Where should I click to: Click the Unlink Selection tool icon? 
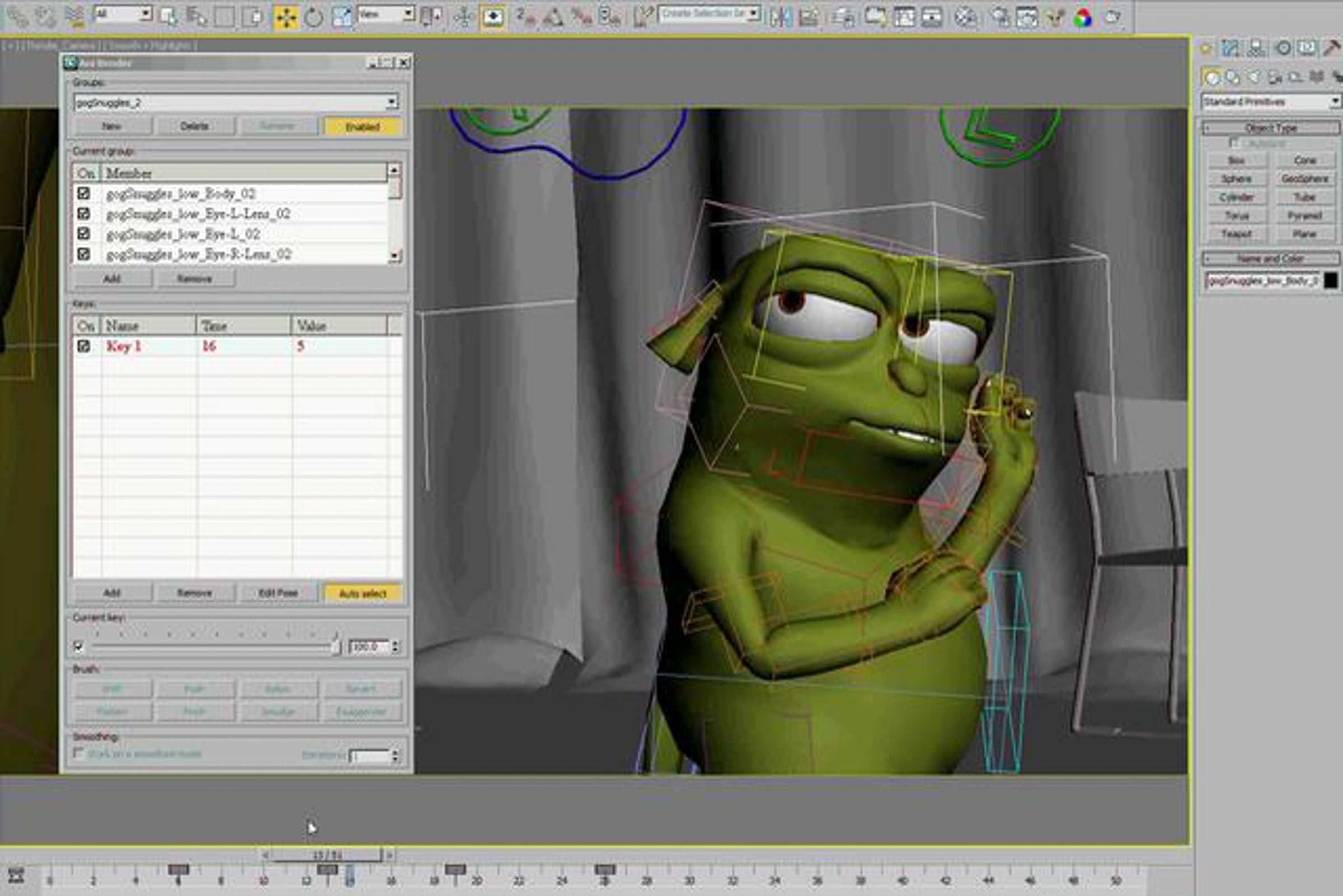click(x=46, y=17)
